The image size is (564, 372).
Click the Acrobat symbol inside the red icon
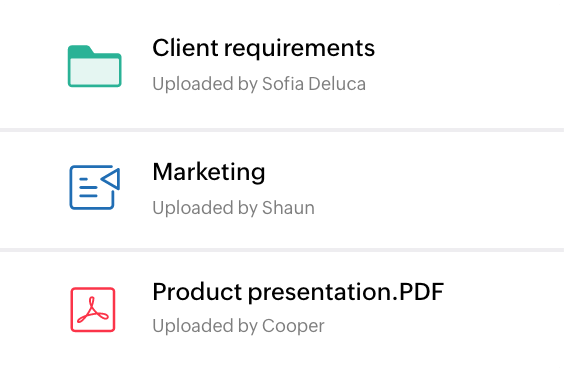pyautogui.click(x=93, y=310)
